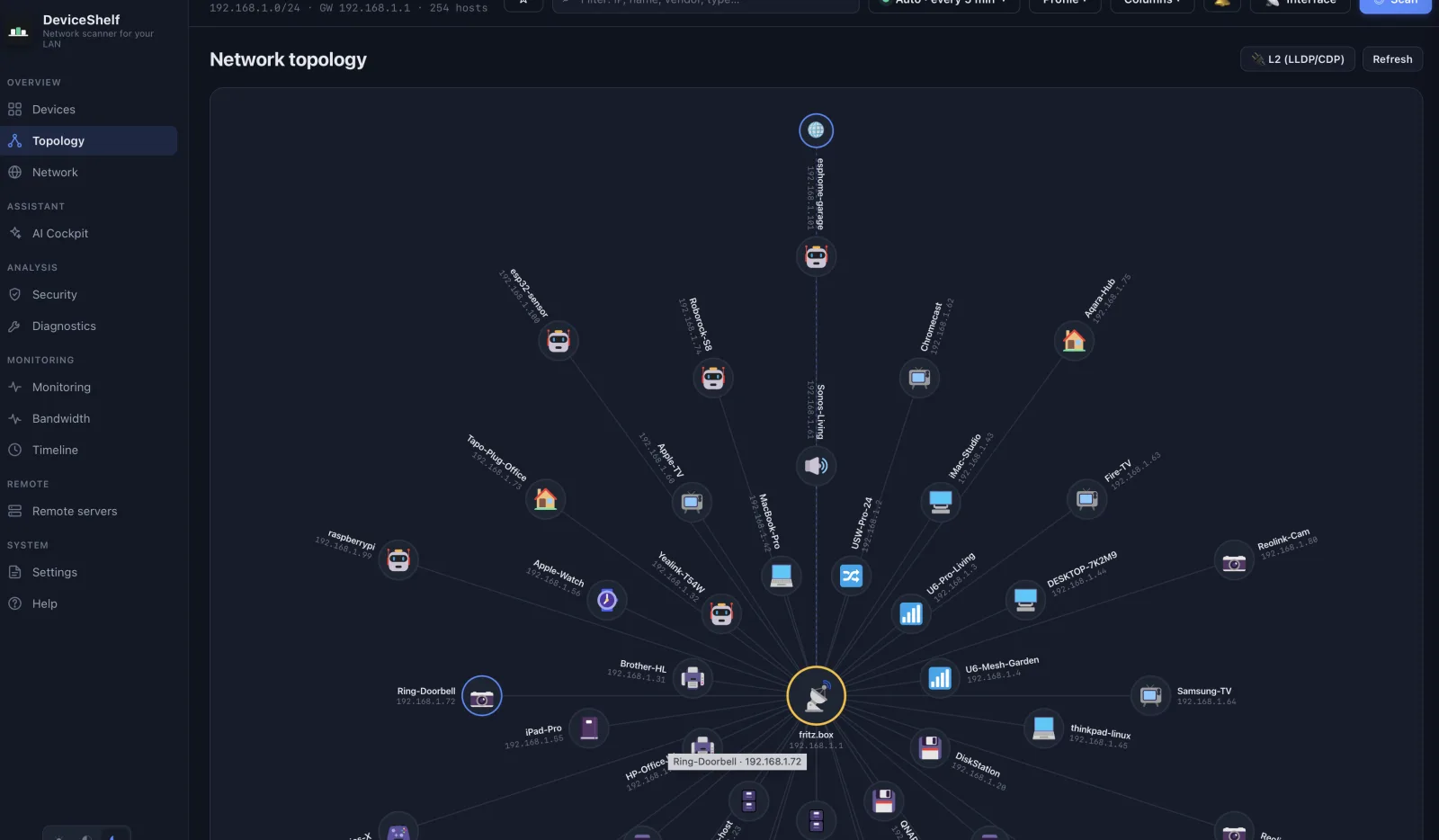Open Settings in the sidebar

(x=88, y=573)
